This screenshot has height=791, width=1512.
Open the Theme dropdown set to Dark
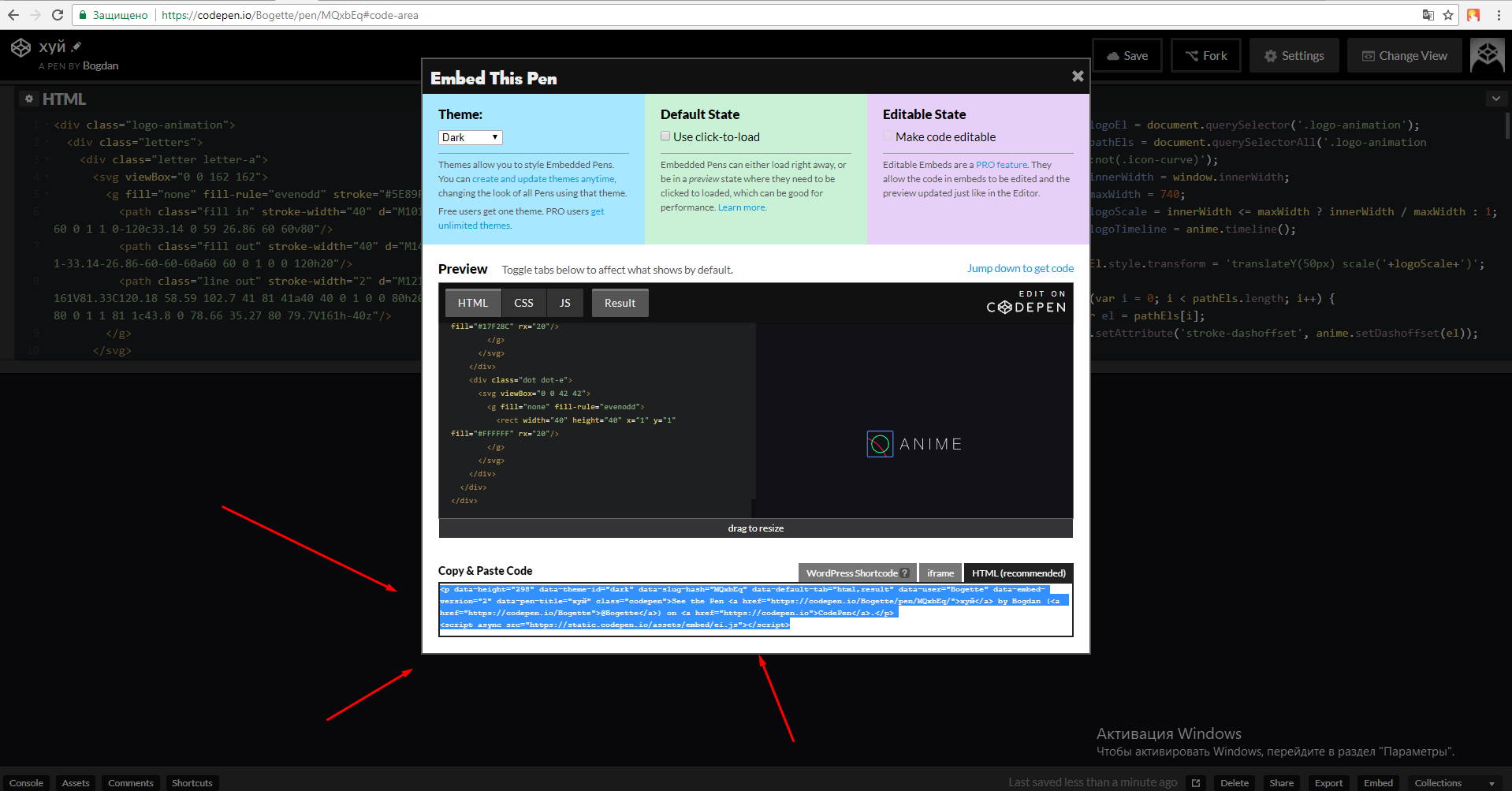470,137
